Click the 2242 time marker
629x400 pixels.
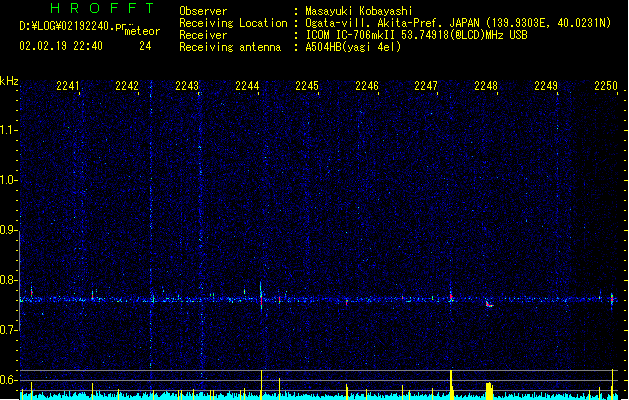[x=127, y=86]
